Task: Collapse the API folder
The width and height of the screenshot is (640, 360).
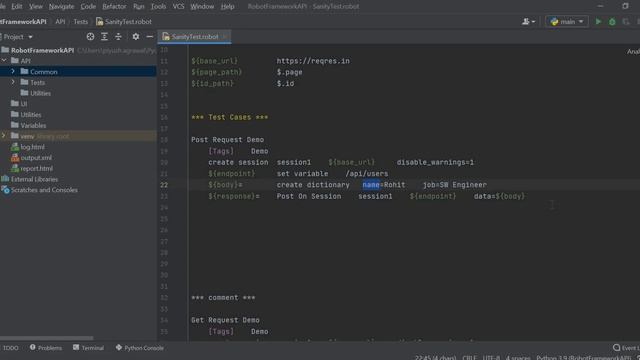Action: 4,60
